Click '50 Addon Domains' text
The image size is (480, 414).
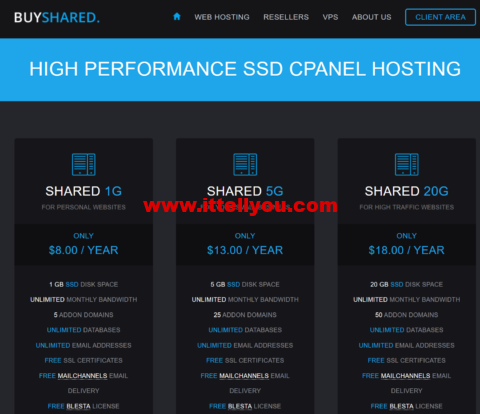tap(407, 315)
